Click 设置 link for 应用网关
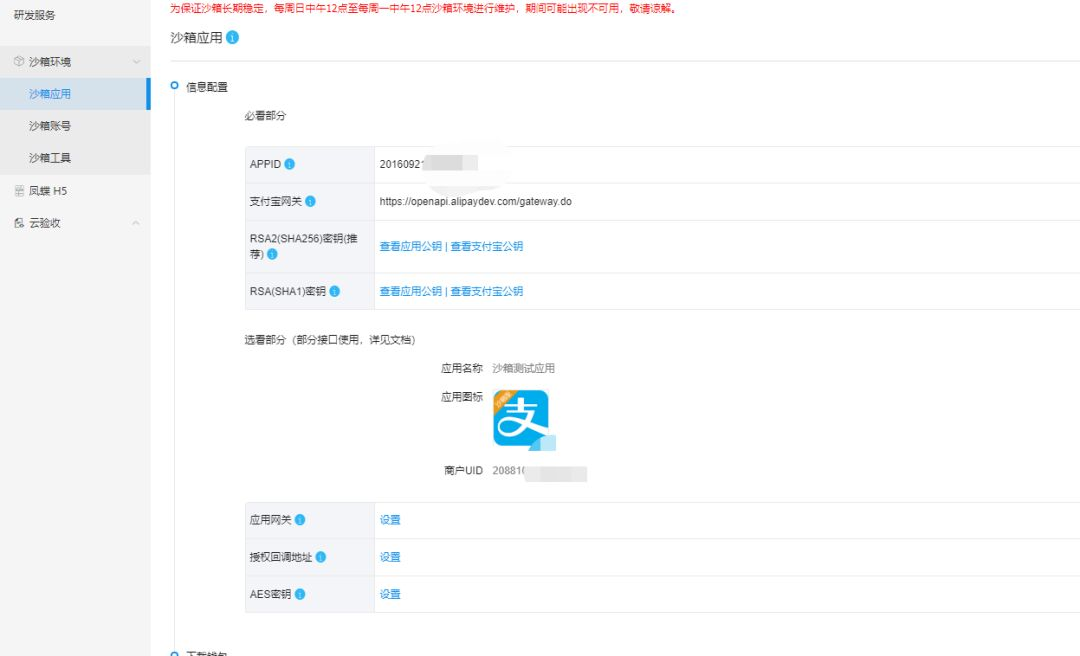The width and height of the screenshot is (1080, 656). (x=390, y=520)
